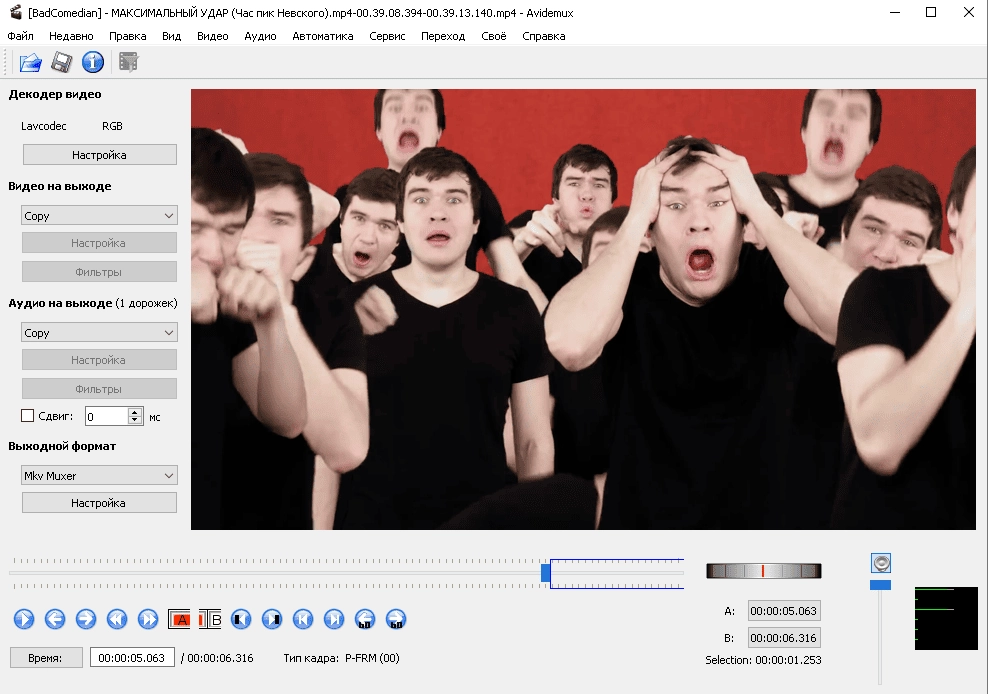
Task: Show file information with the blue info icon
Action: point(93,62)
